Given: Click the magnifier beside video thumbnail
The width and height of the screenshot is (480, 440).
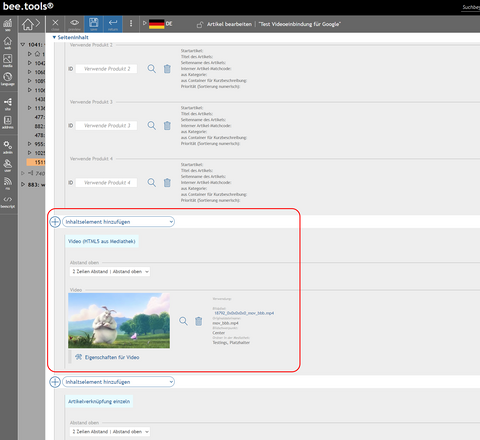Looking at the screenshot, I should [183, 321].
